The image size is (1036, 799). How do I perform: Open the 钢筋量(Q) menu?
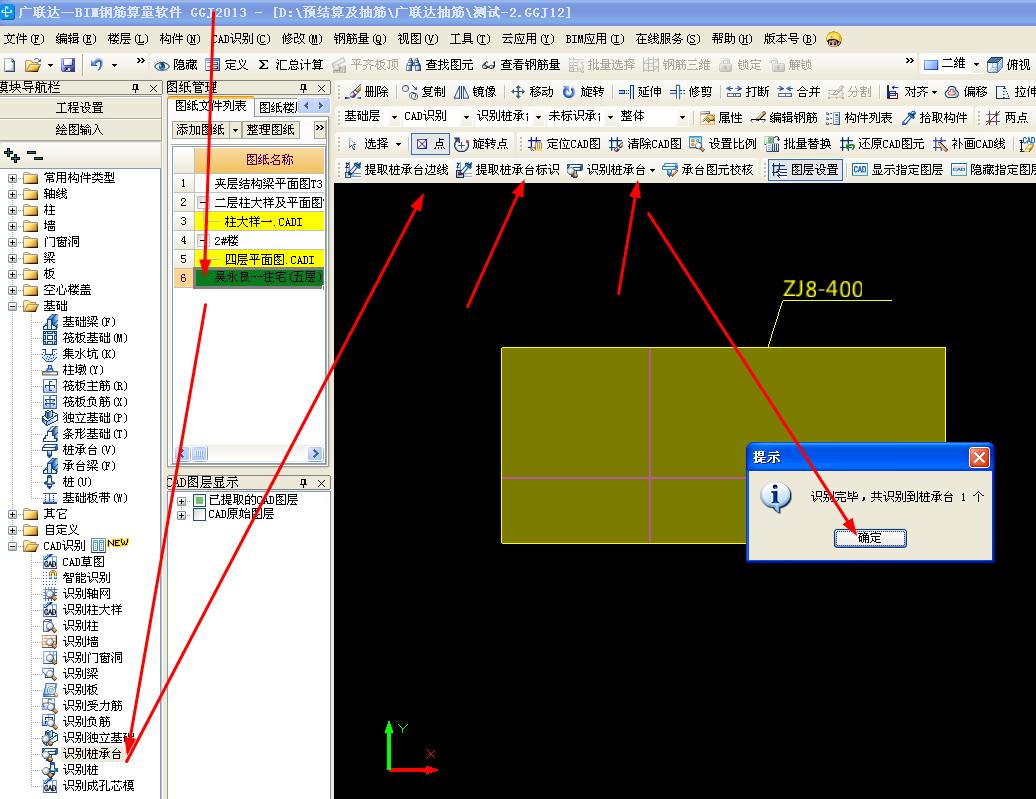(x=359, y=39)
